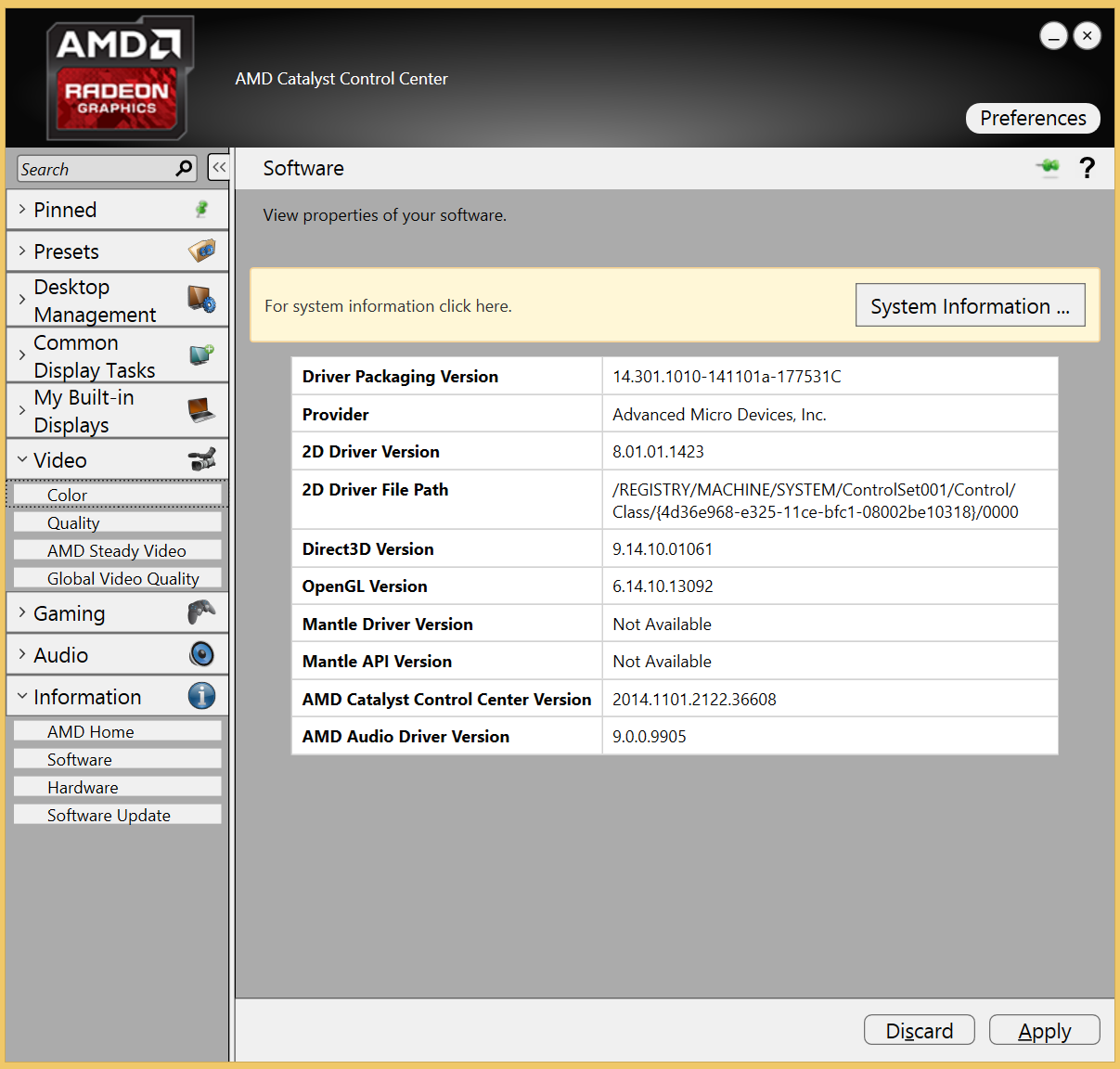Open the Quality page under Video

[117, 522]
